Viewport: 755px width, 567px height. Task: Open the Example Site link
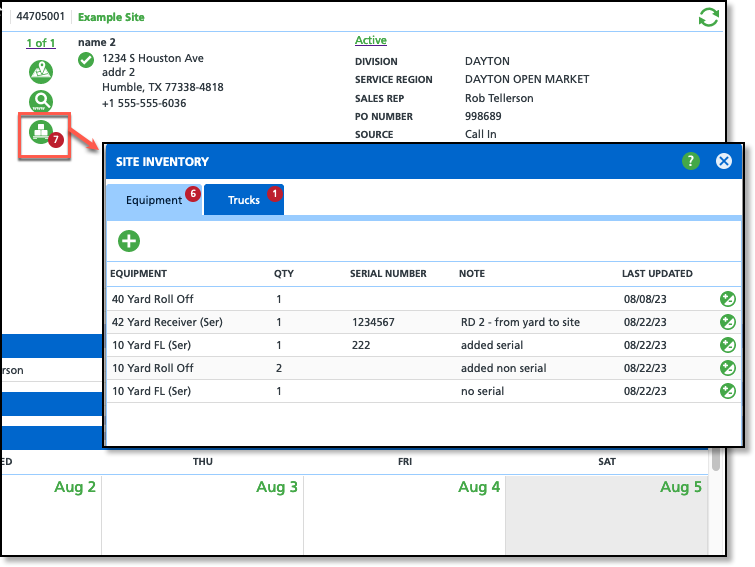[111, 17]
